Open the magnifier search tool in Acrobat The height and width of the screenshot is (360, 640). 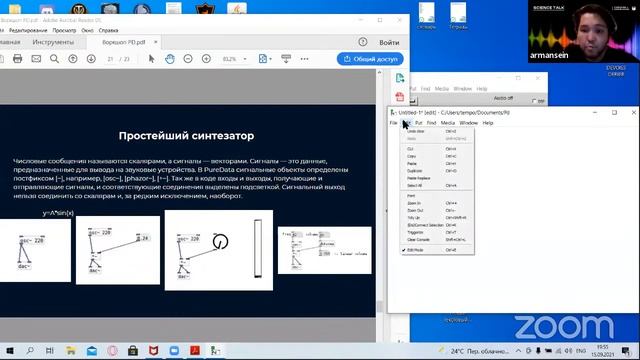[x=54, y=59]
